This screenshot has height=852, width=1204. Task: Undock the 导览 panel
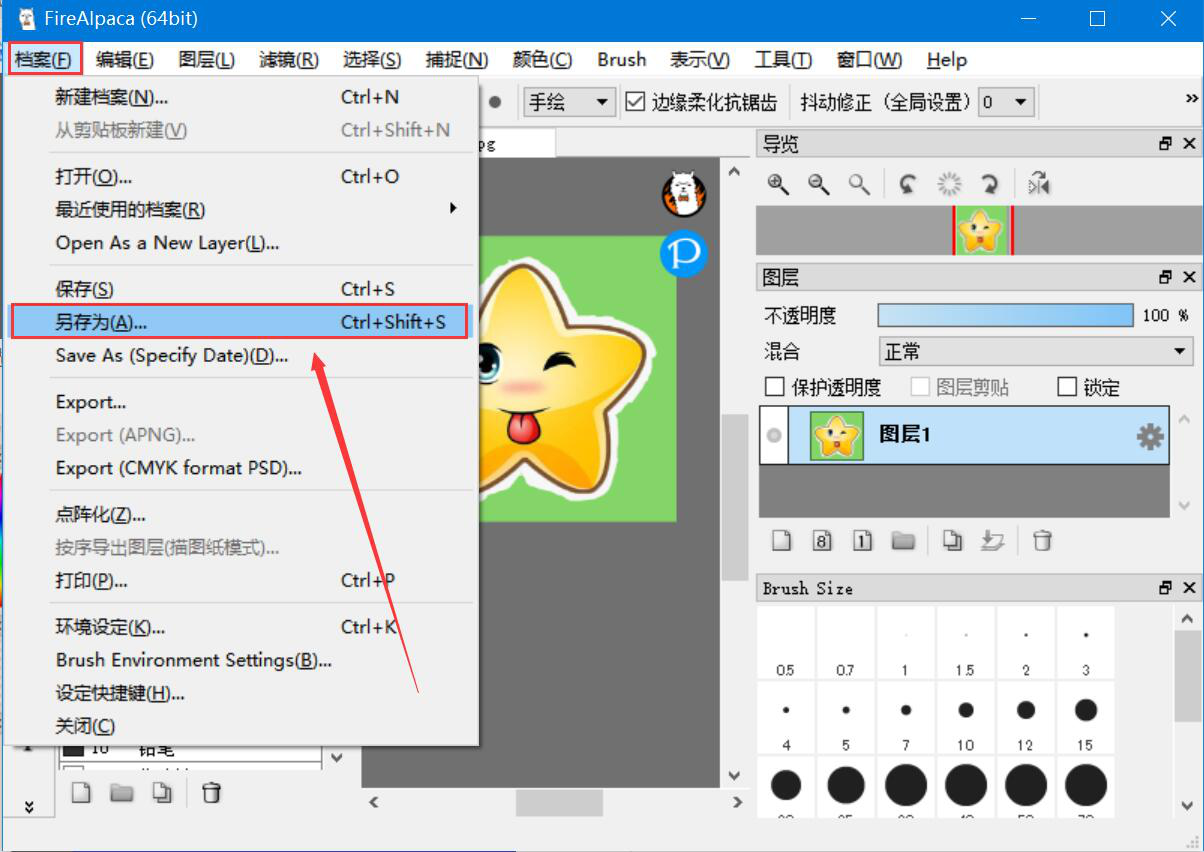click(1165, 144)
